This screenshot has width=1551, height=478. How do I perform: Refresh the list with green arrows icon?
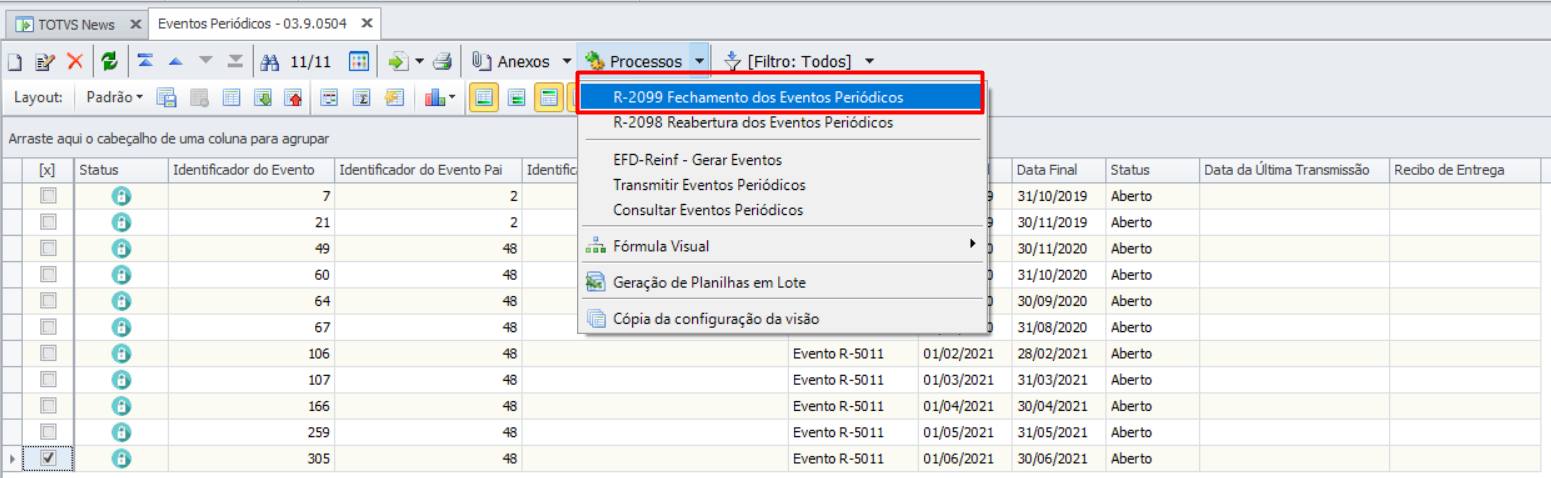110,62
